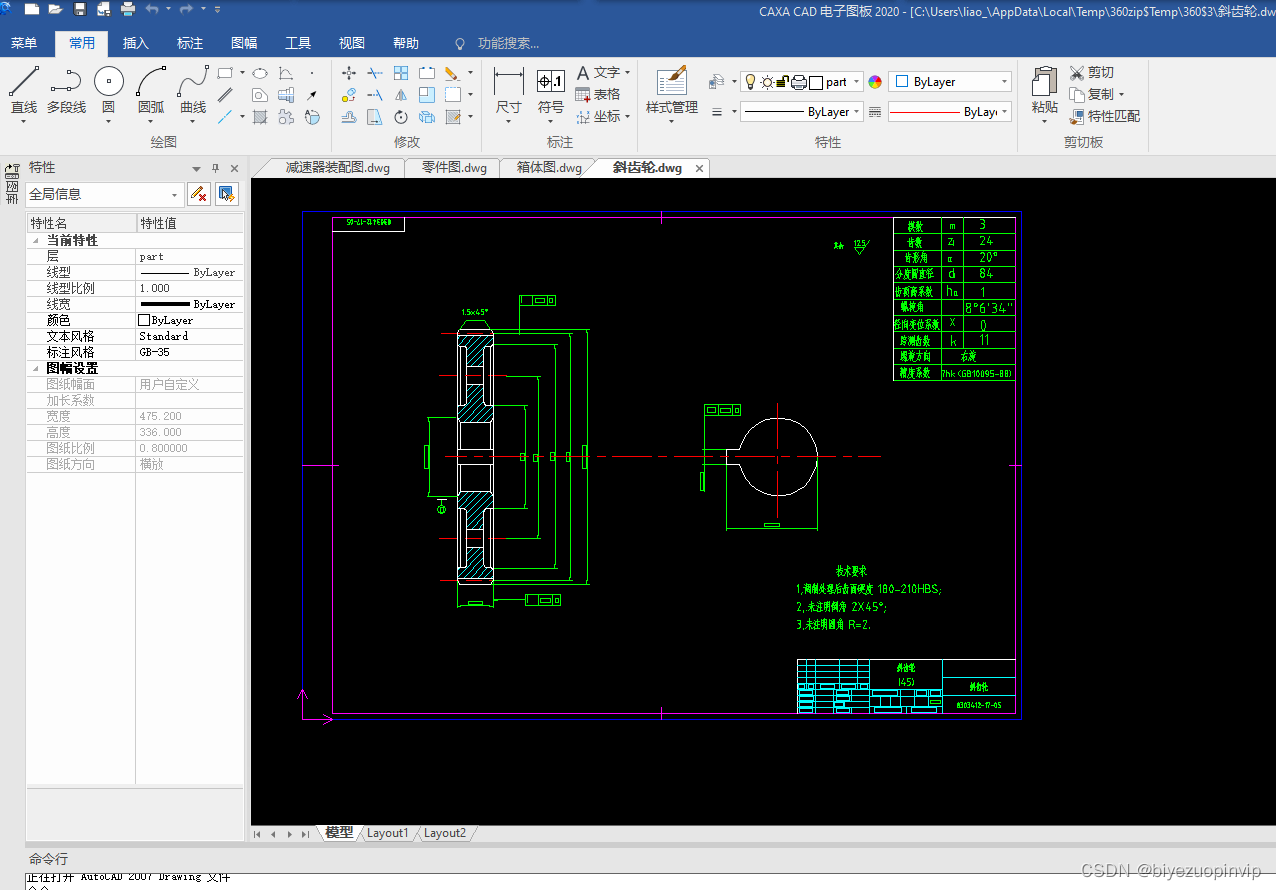1276x890 pixels.
Task: Choose the rectangle drawing tool
Action: (x=226, y=73)
